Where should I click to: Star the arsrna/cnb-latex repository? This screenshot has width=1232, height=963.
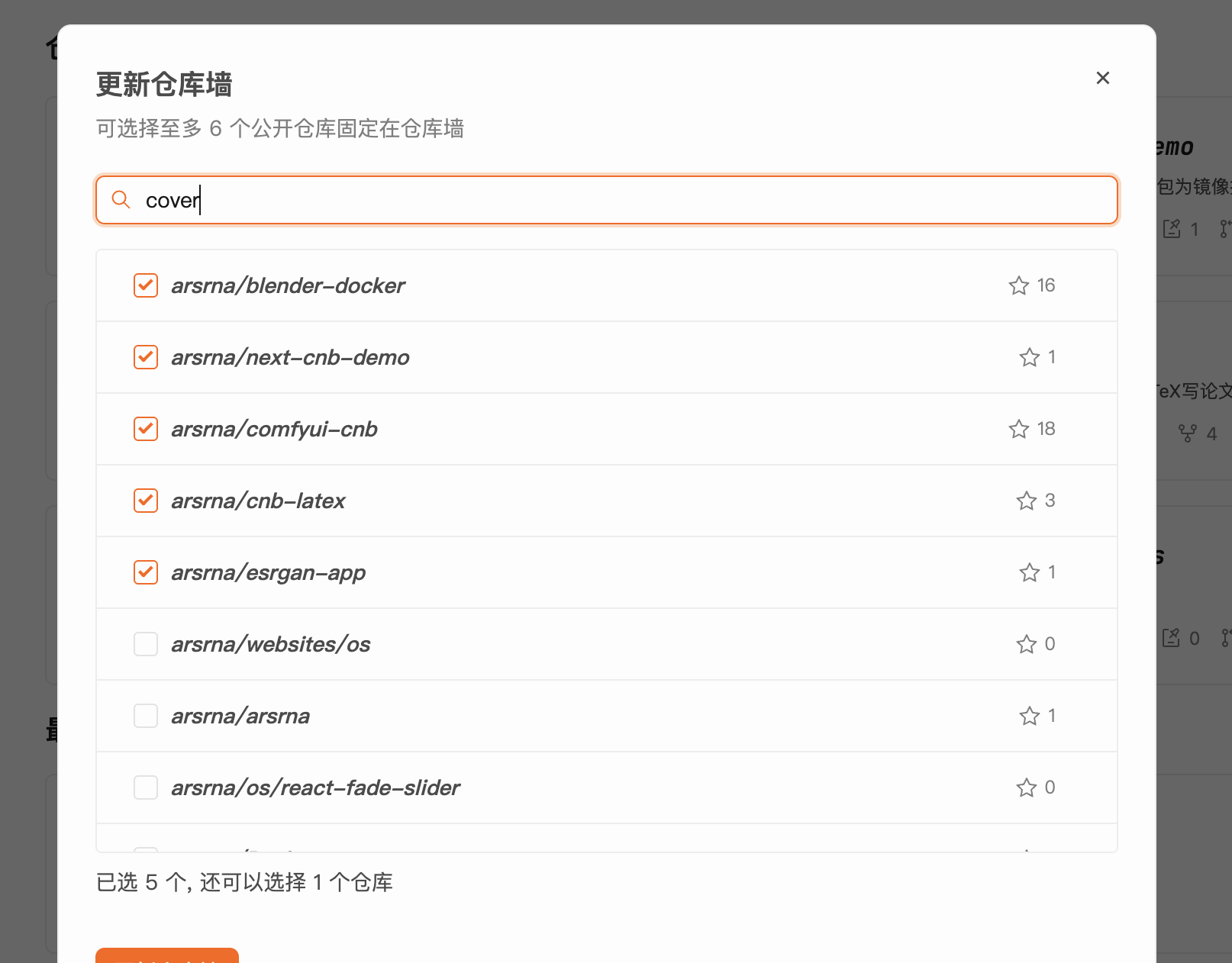[x=1024, y=501]
